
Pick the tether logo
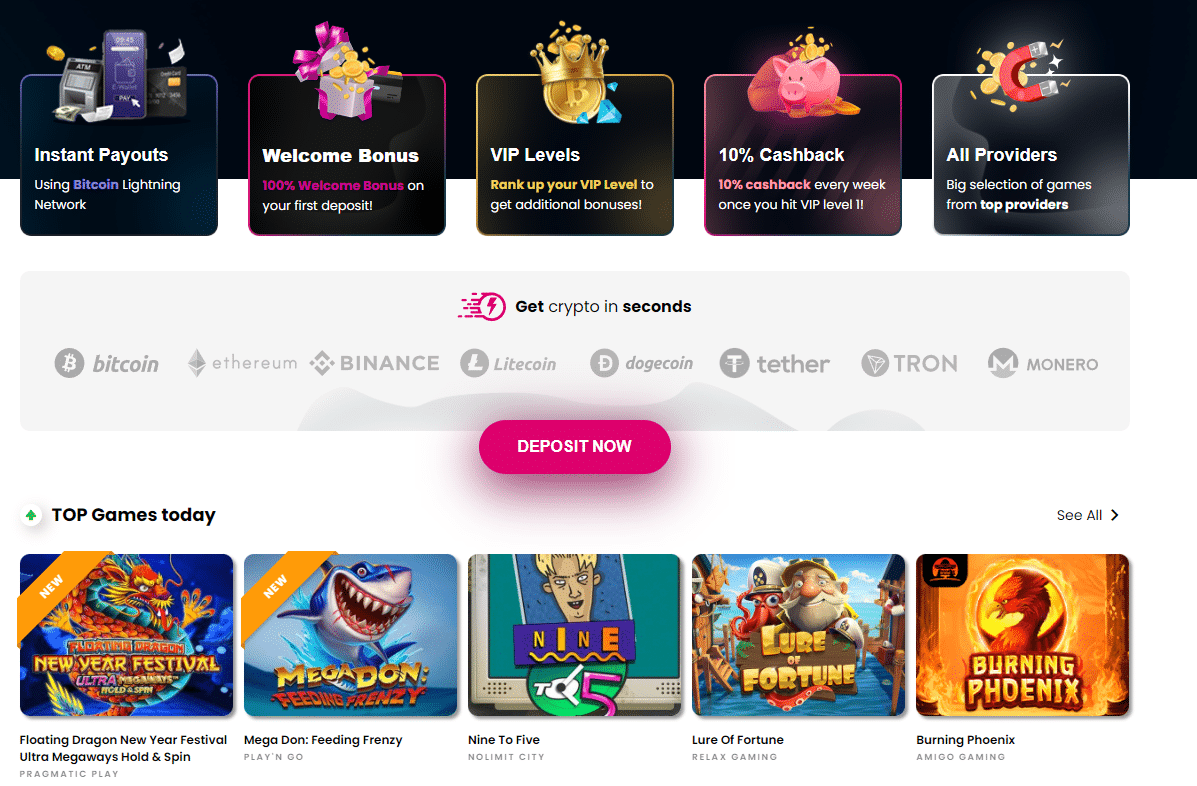pos(774,363)
